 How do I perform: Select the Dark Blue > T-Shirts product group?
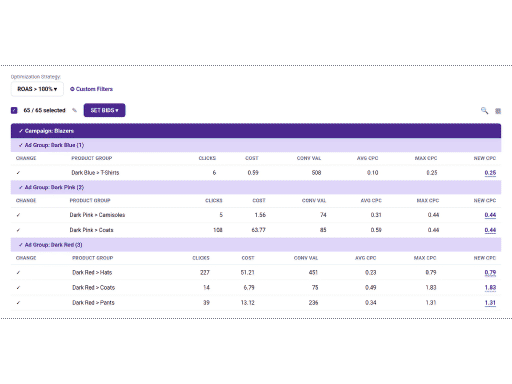[95, 173]
